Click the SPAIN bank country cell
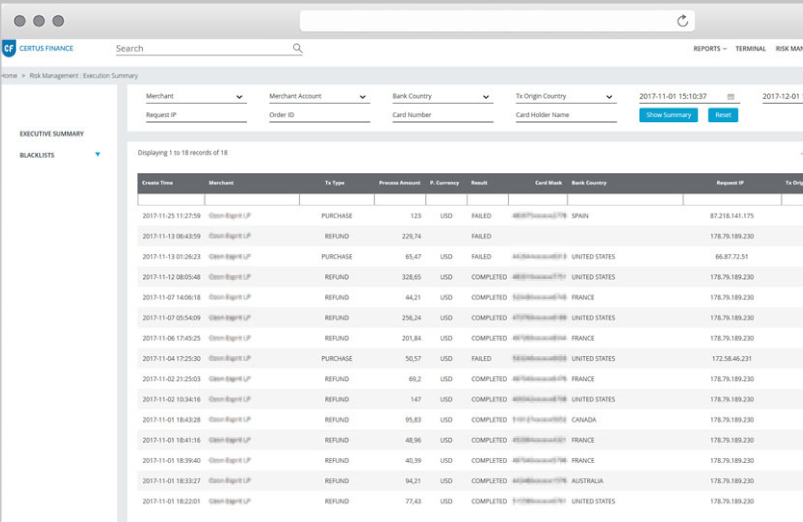The image size is (803, 522). 580,216
